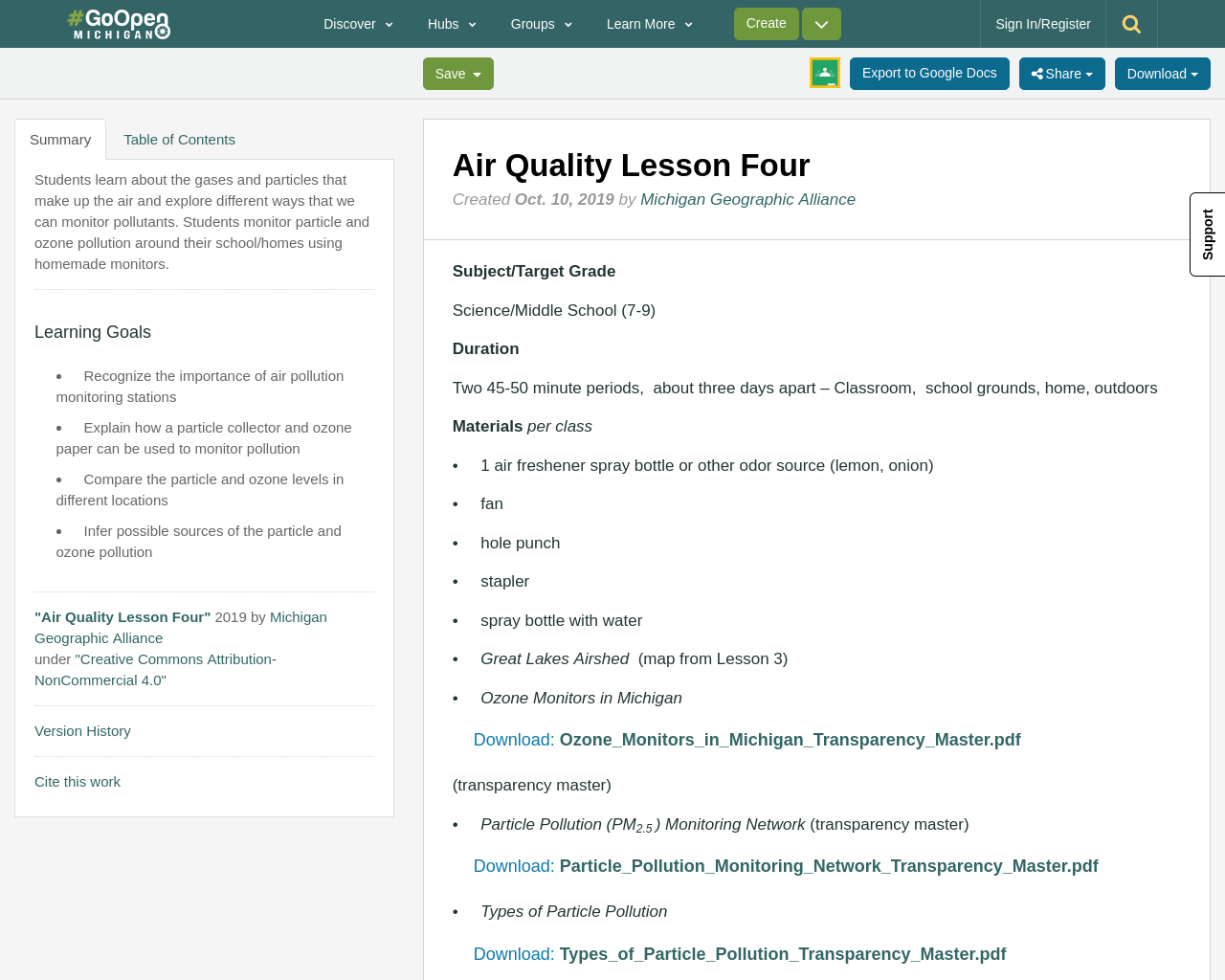Click the GoOpen Michigan logo
This screenshot has height=980, width=1225.
point(118,21)
